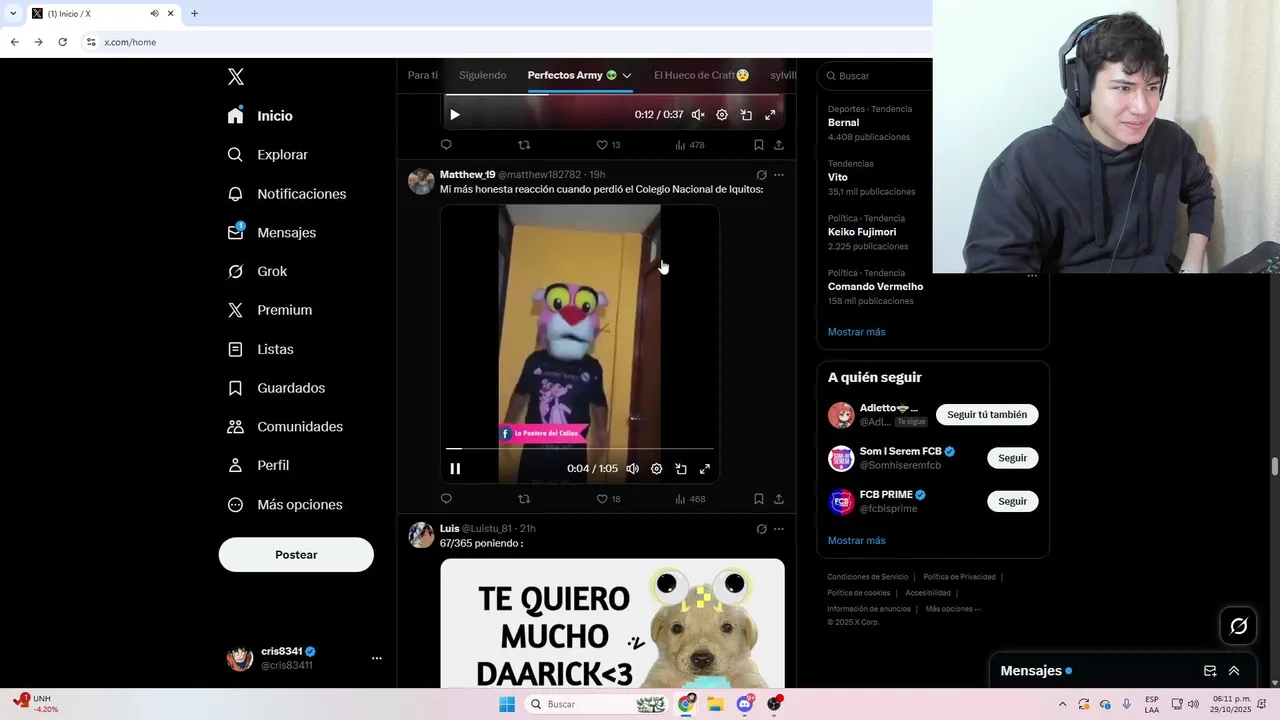Open Grok from the sidebar
Viewport: 1280px width, 720px height.
(257, 271)
